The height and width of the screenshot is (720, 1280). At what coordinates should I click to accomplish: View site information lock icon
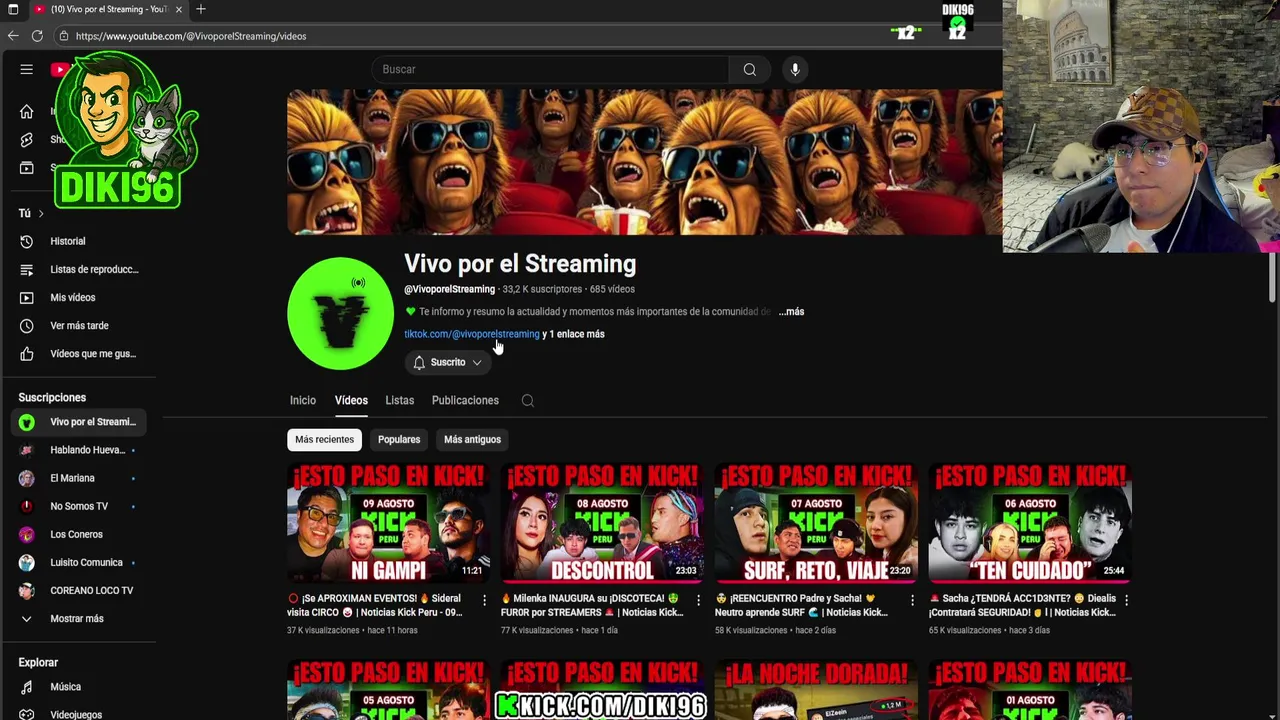pos(63,36)
